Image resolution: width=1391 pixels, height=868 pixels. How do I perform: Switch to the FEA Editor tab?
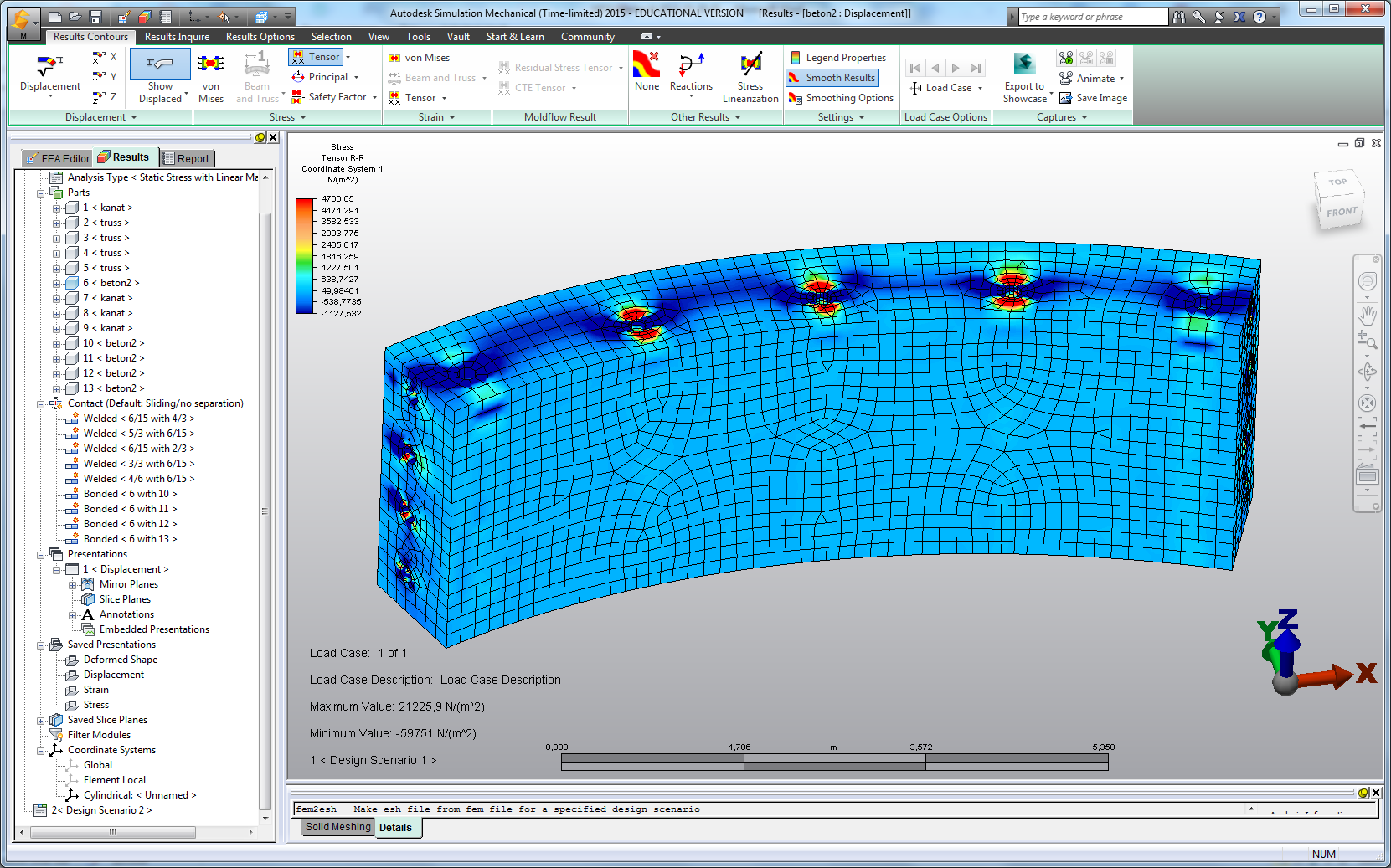tap(57, 158)
